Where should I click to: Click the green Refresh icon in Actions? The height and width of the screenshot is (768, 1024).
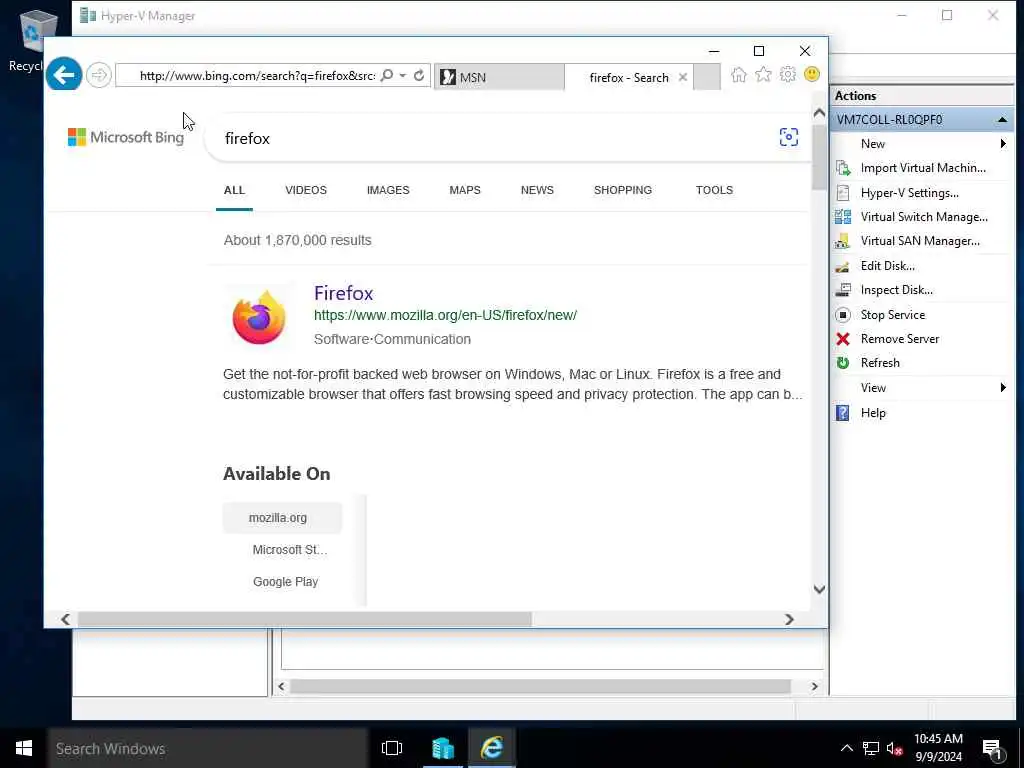tap(843, 363)
